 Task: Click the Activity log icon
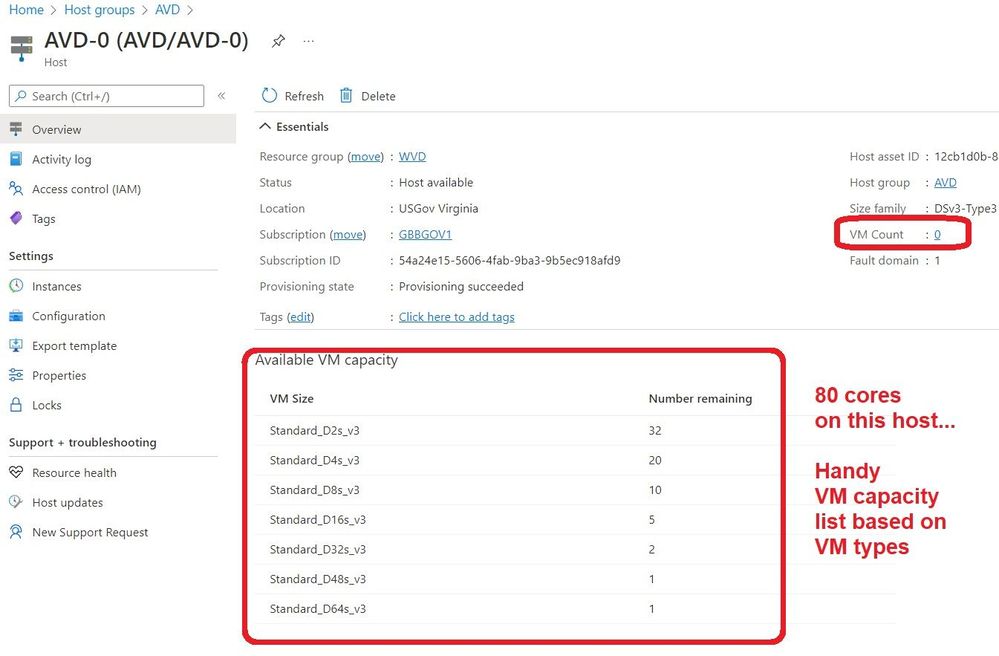click(x=16, y=159)
